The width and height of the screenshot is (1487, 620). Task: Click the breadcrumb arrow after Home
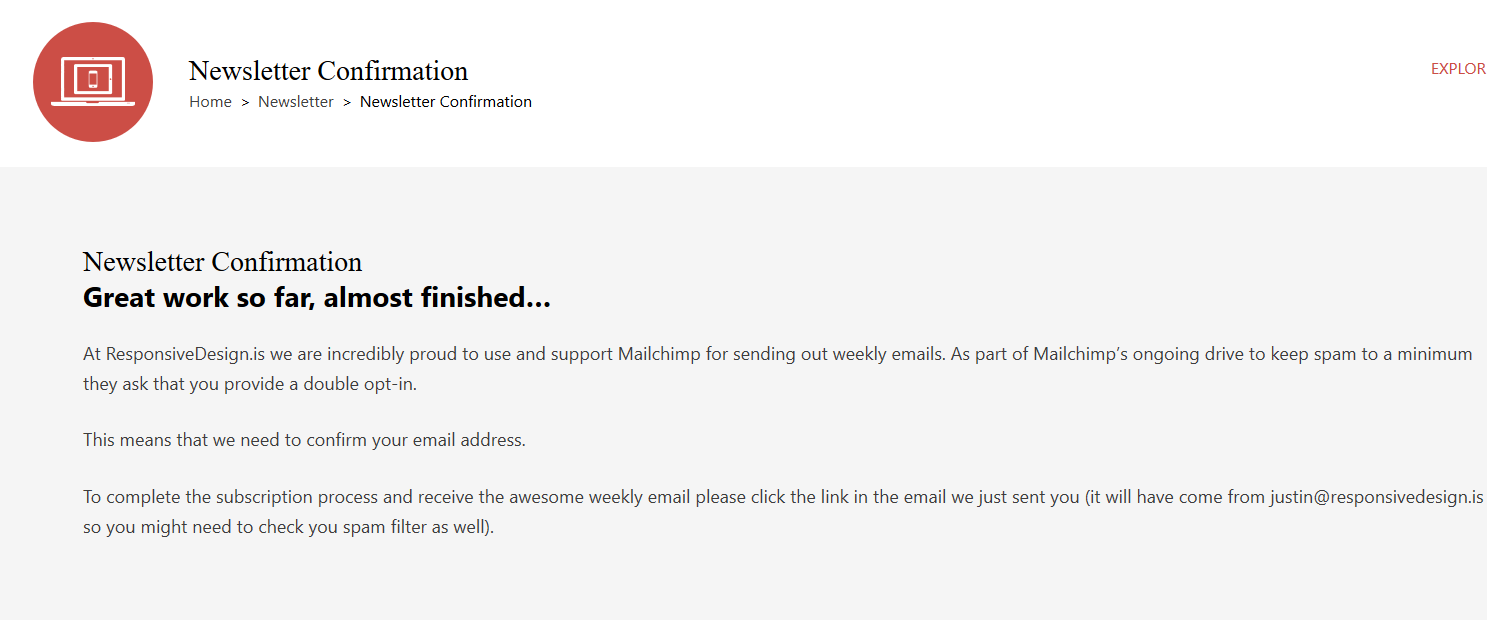click(x=245, y=102)
